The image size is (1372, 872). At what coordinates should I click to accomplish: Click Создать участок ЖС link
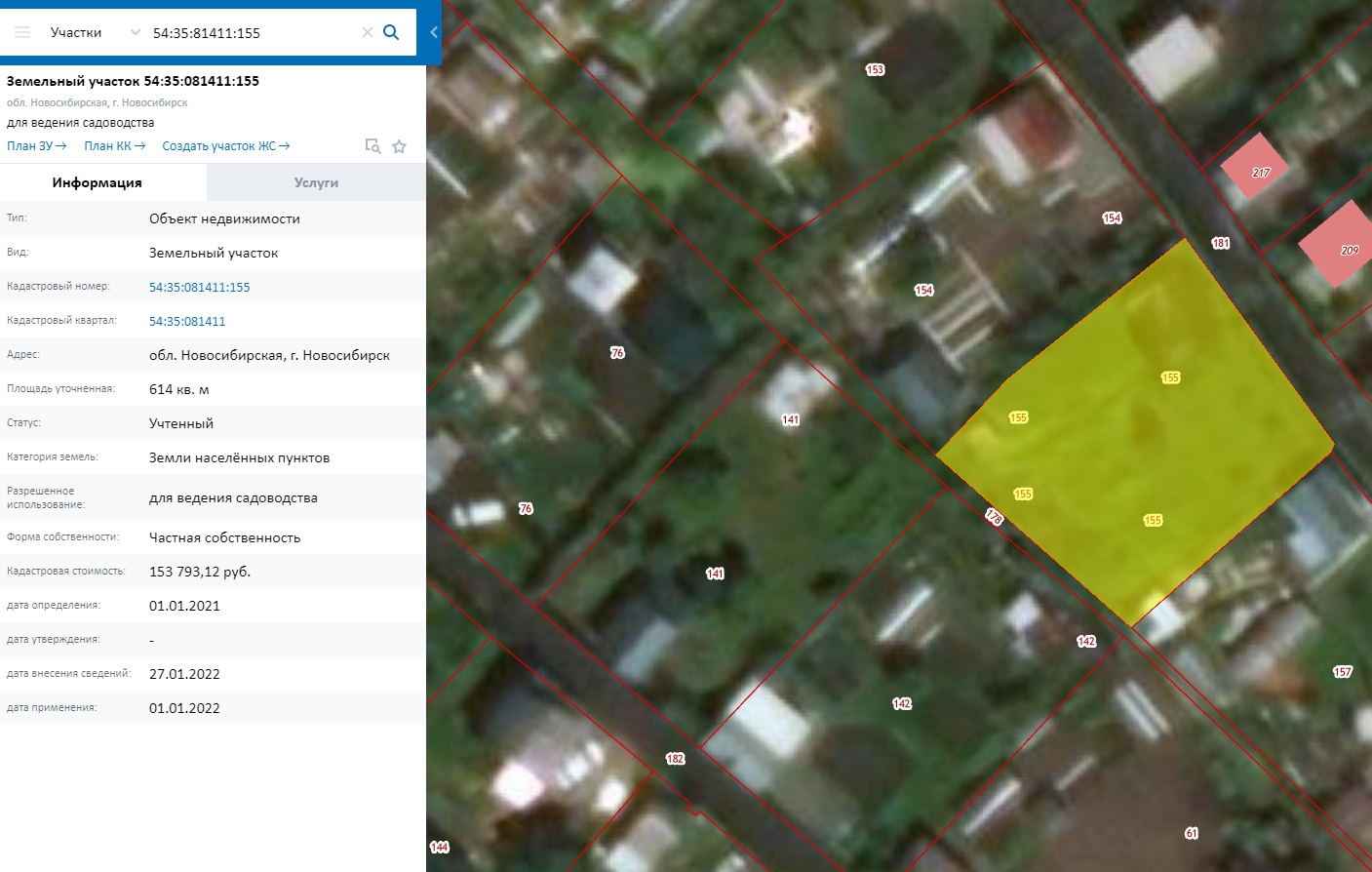(x=225, y=146)
